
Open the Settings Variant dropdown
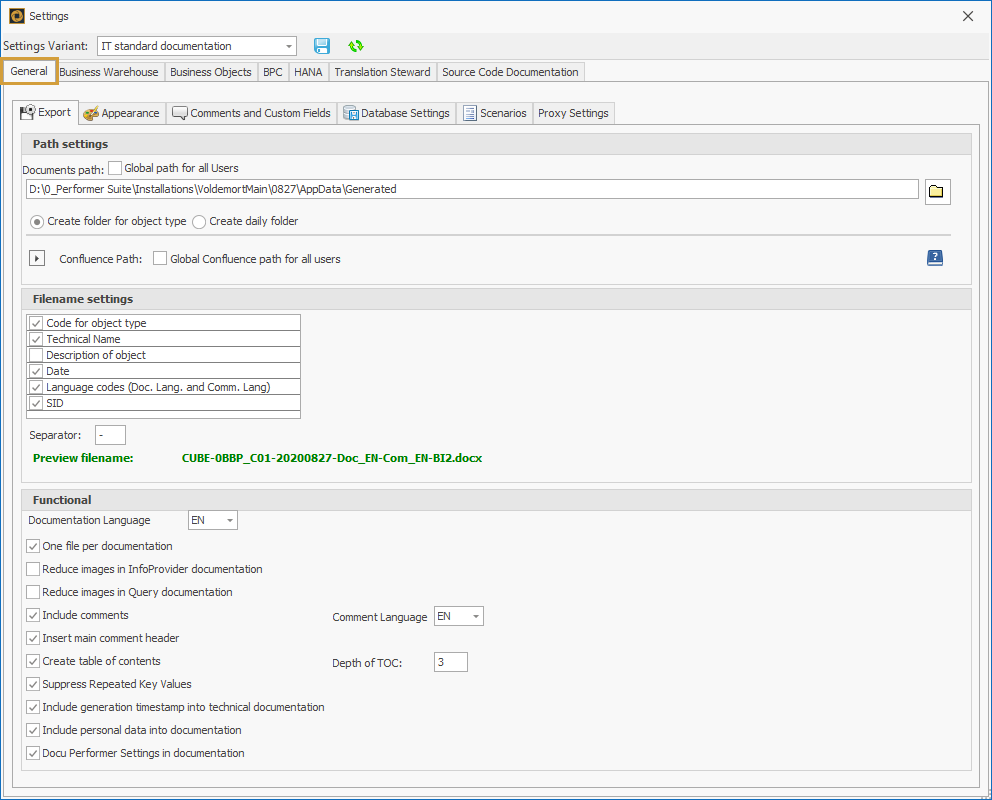click(x=289, y=46)
